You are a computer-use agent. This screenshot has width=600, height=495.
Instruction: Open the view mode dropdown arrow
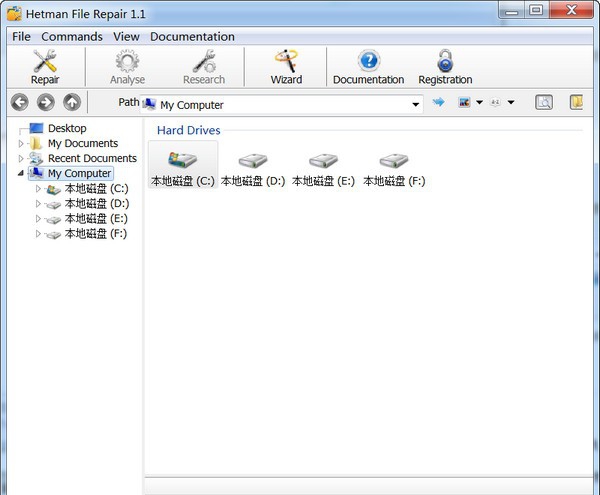coord(479,102)
